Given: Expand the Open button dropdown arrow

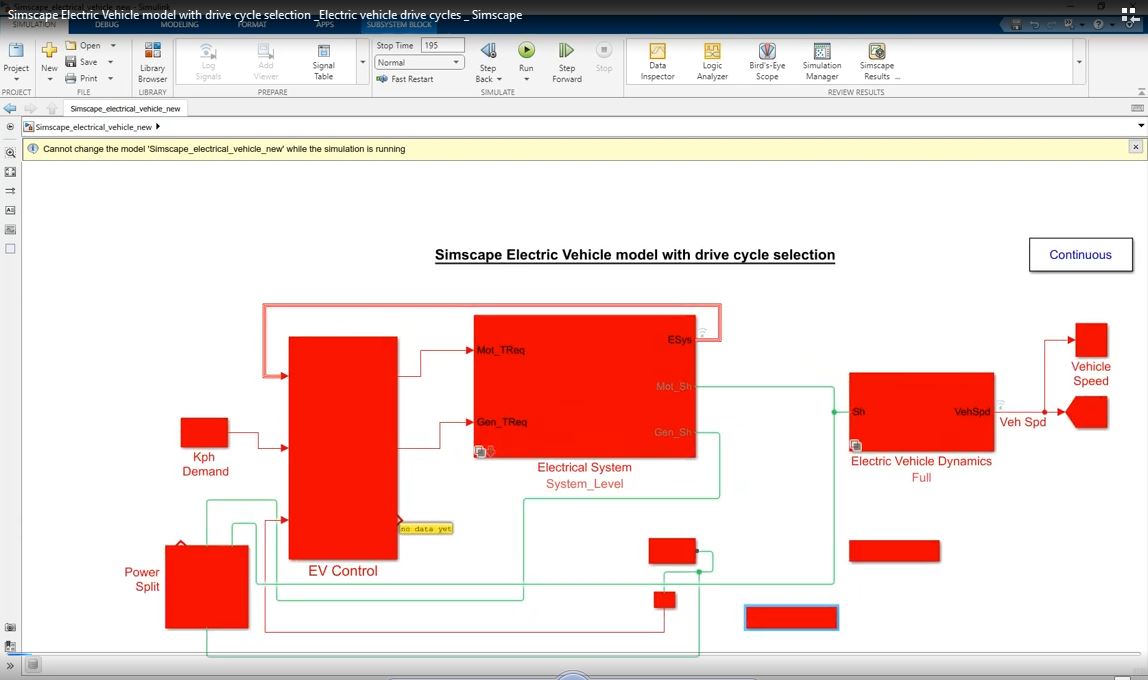Looking at the screenshot, I should point(113,45).
